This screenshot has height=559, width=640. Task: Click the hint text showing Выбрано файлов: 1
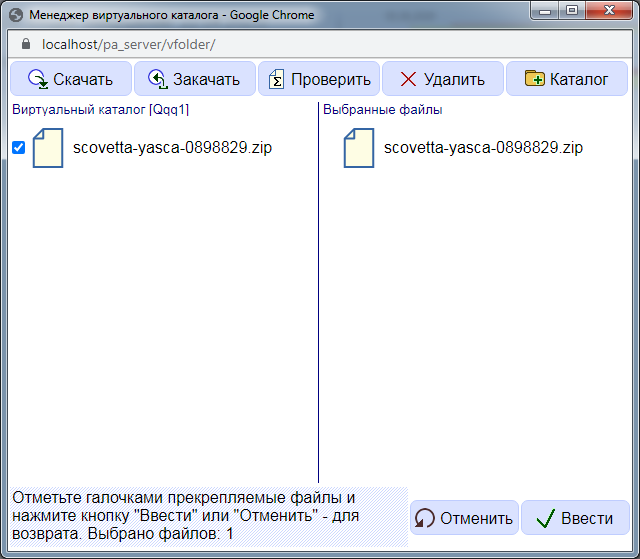(209, 516)
